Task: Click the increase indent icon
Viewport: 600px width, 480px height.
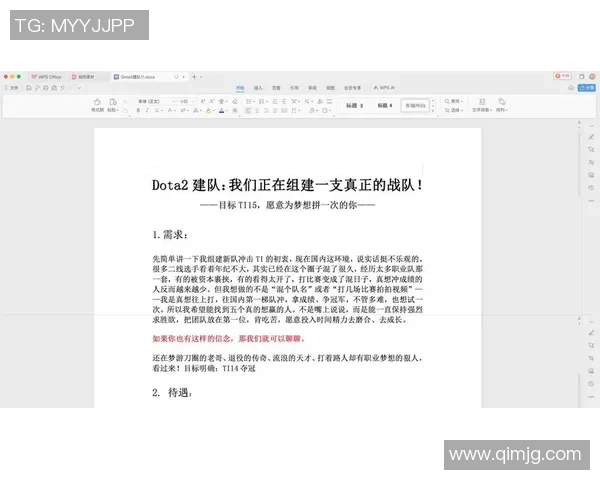Action: click(284, 101)
